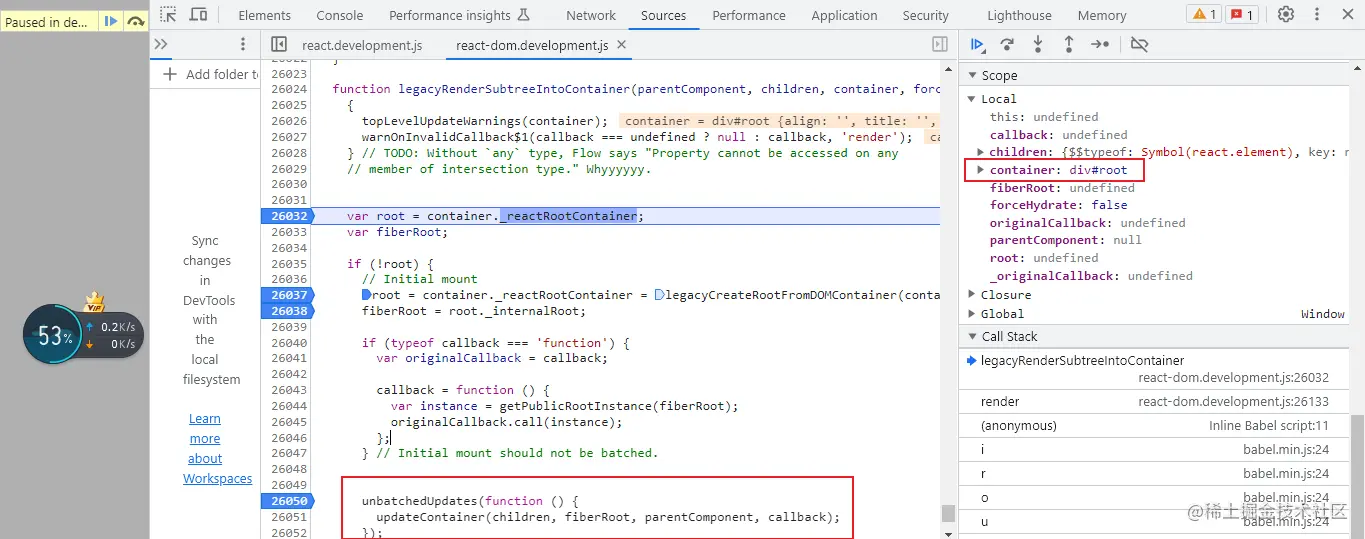Screen dimensions: 1365x539
Task: Open the warnings counter badge
Action: 1203,14
